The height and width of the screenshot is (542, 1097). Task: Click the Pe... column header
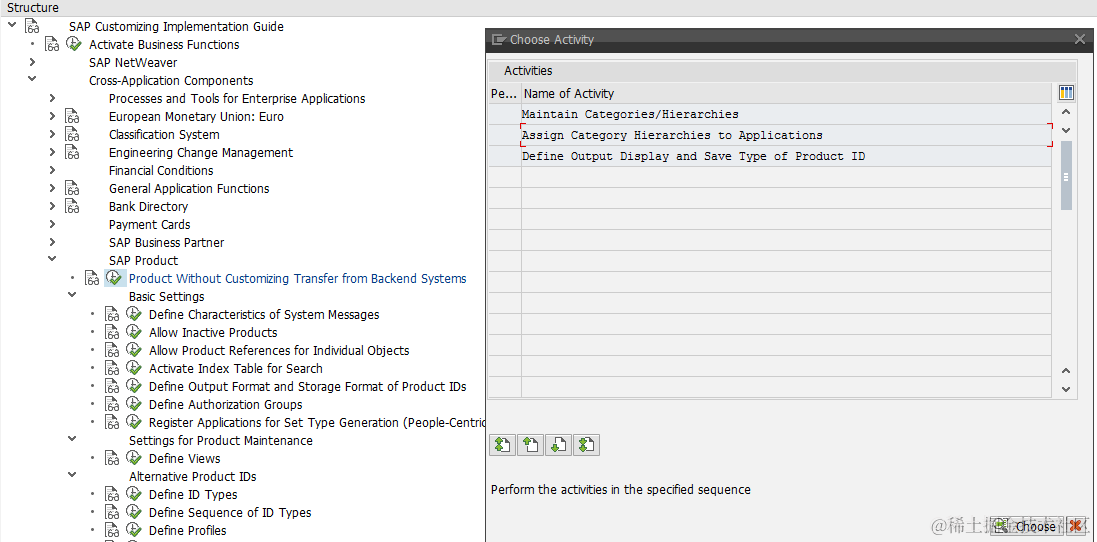[x=504, y=94]
